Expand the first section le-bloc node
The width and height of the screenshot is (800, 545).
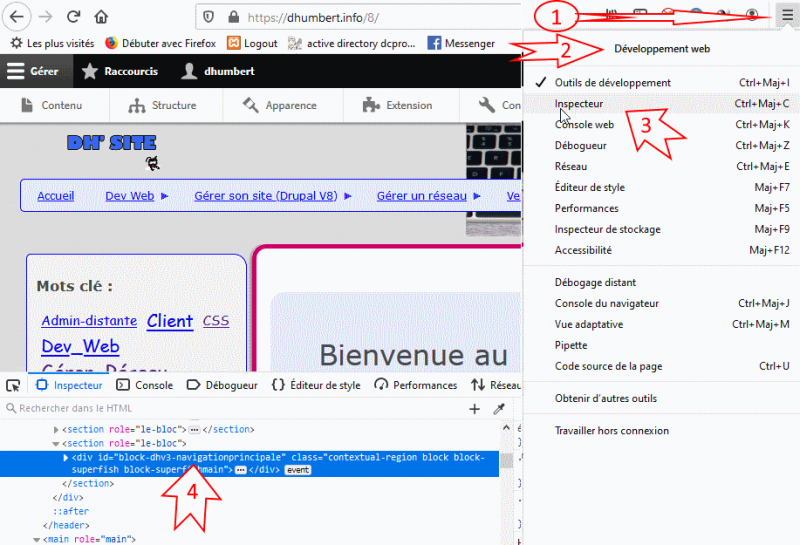[55, 429]
